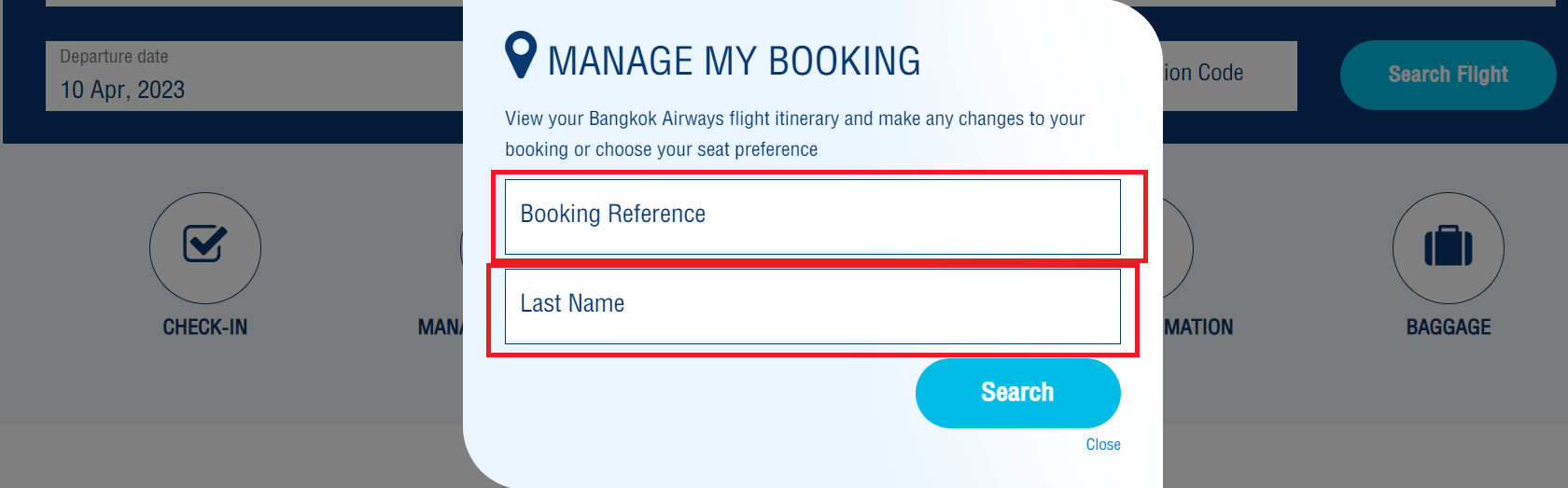Viewport: 1568px width, 488px height.
Task: Click into the Last Name field
Action: click(813, 306)
